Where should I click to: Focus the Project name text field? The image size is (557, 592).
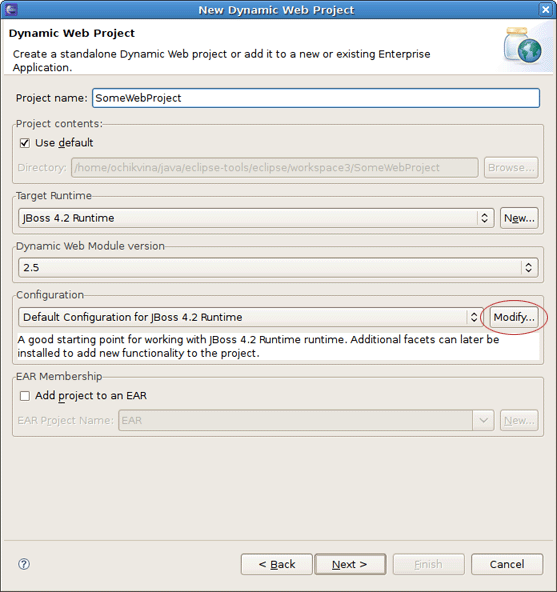point(316,98)
